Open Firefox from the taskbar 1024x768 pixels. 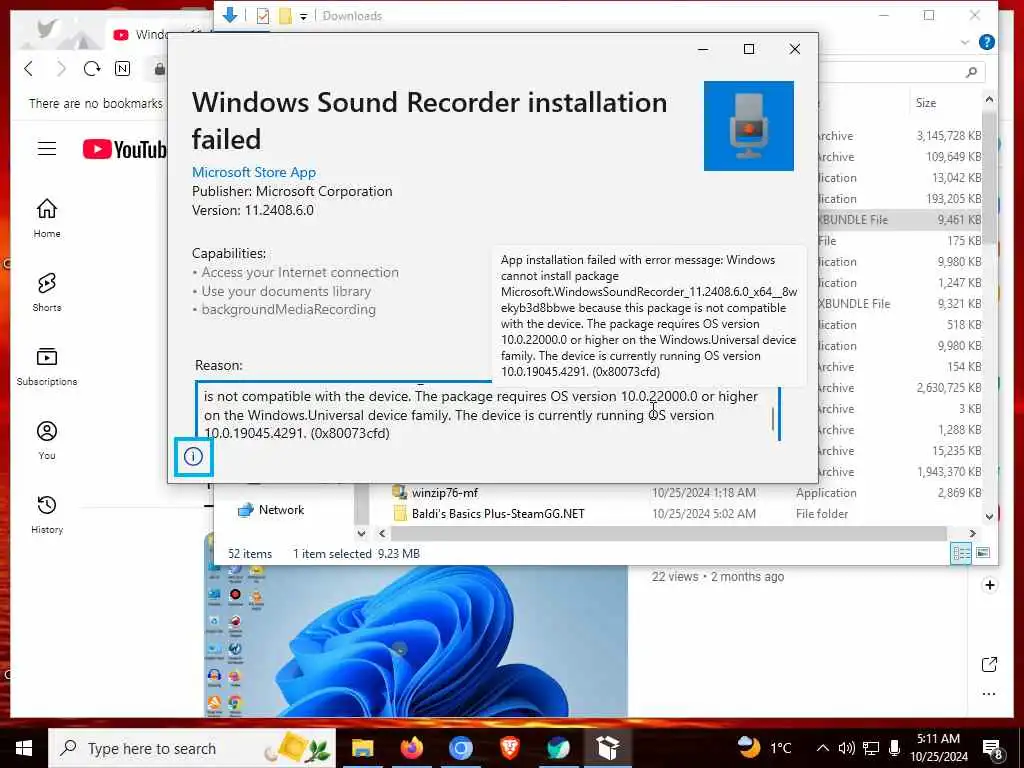click(x=411, y=748)
